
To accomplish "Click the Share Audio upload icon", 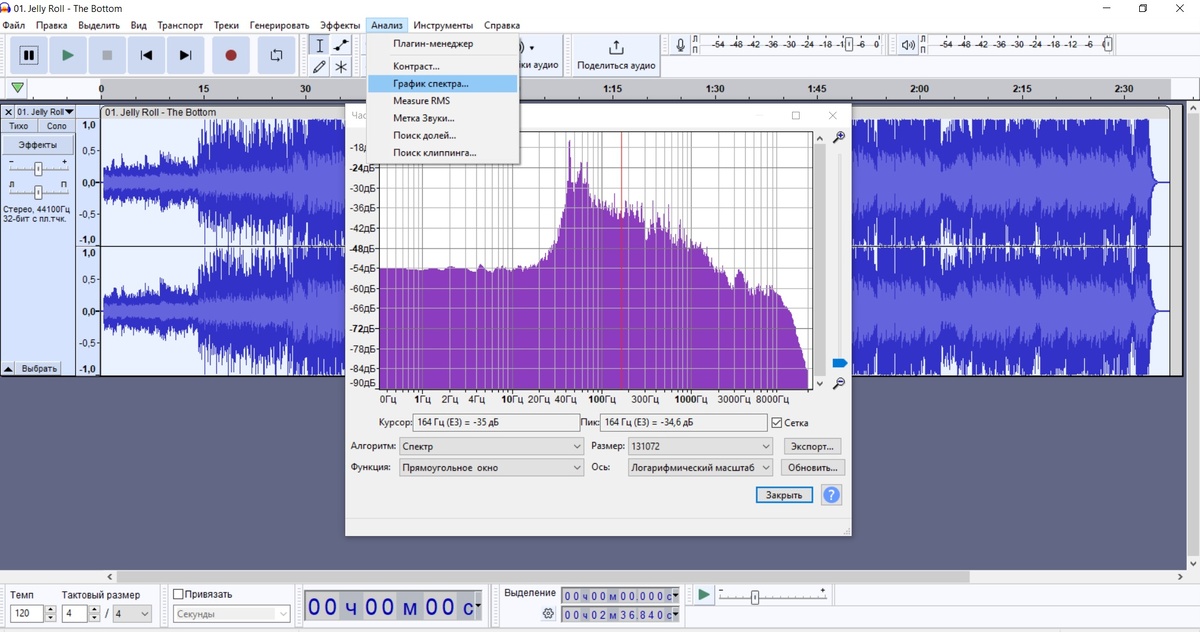I will (616, 47).
